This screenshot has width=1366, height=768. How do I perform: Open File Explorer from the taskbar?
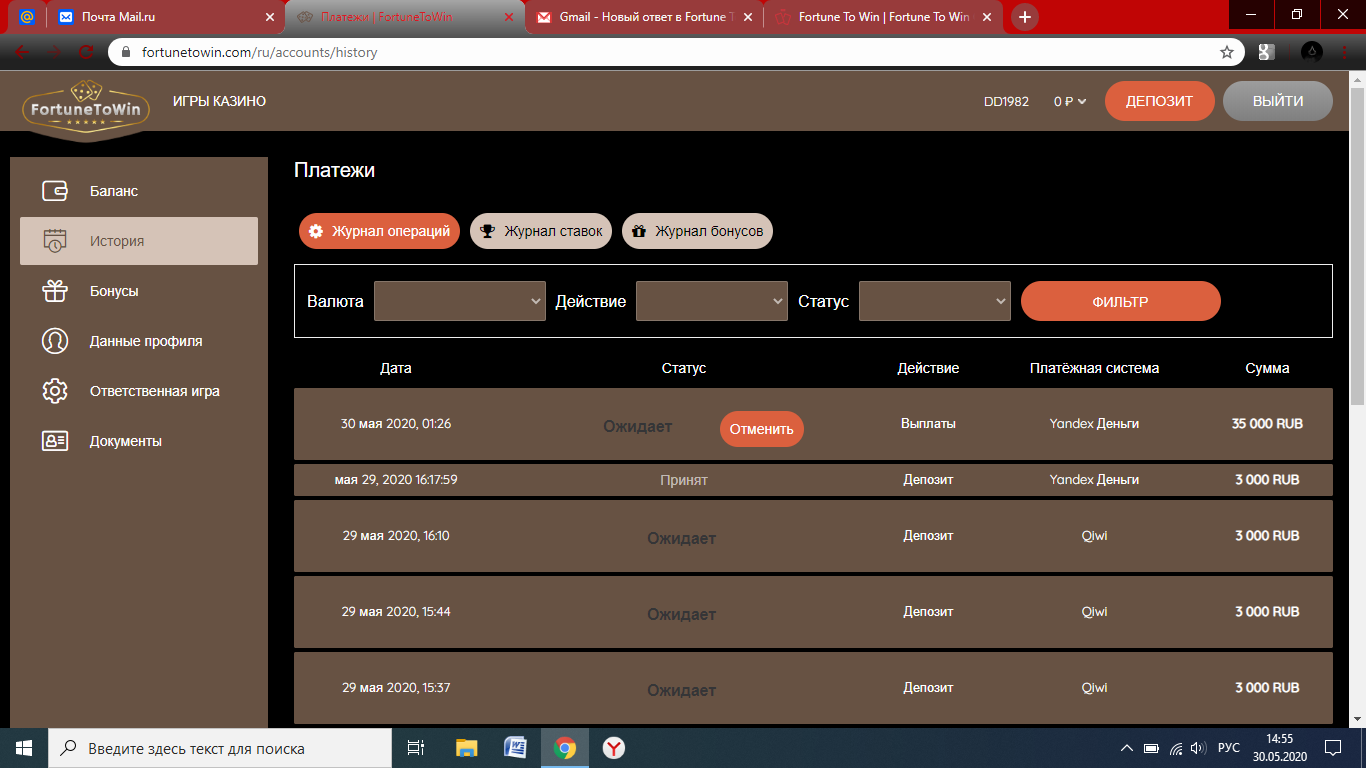466,748
